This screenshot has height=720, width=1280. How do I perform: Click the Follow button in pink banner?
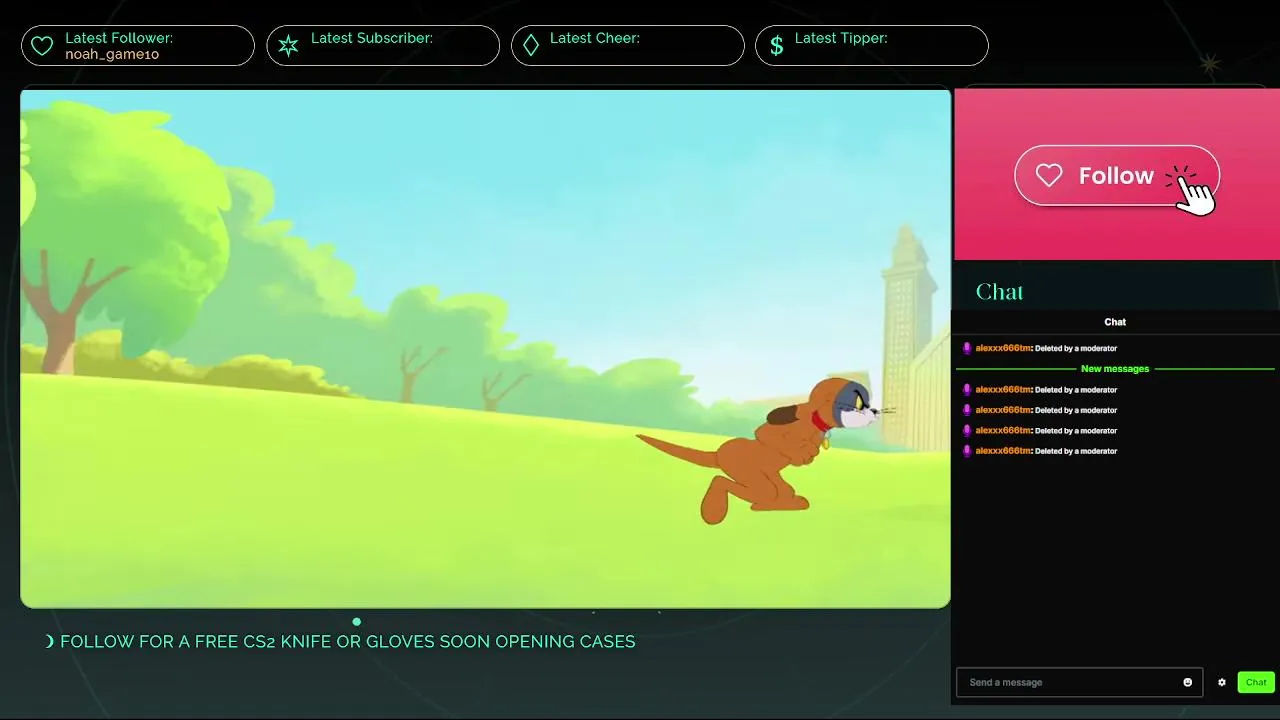click(1117, 176)
